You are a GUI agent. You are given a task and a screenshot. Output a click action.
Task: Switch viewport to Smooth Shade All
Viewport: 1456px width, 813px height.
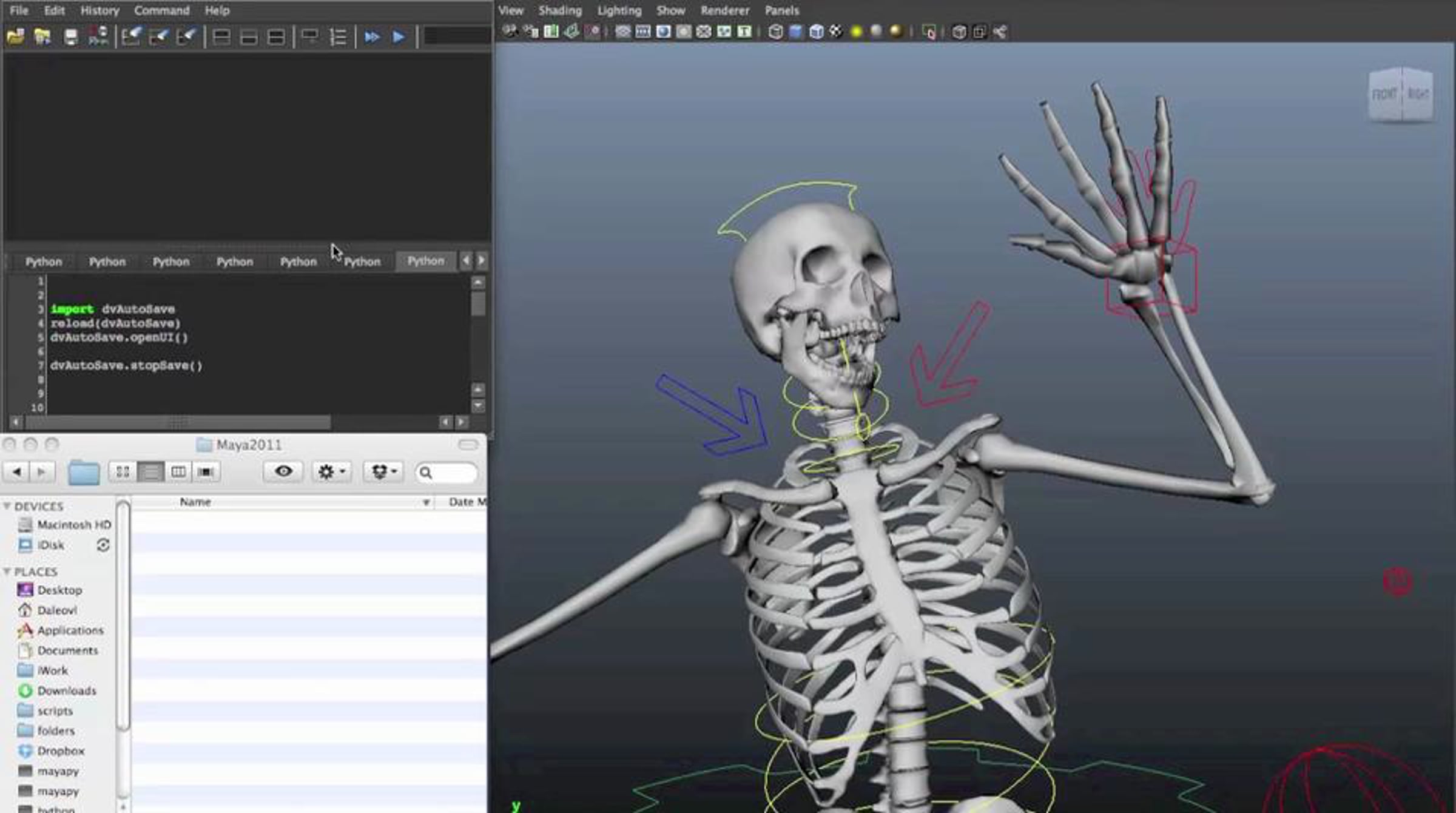coord(796,32)
